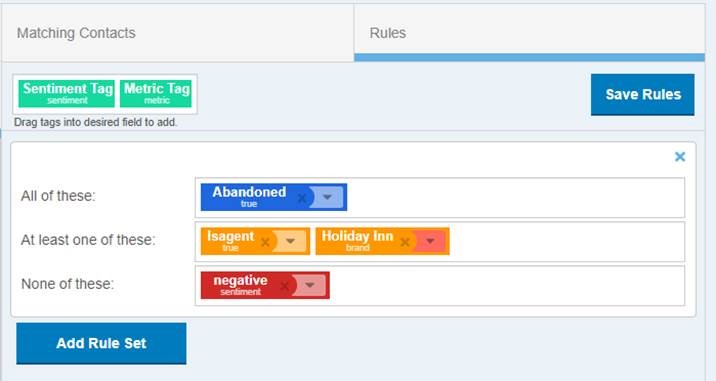716x381 pixels.
Task: Remove the negative sentiment tag via x
Action: pyautogui.click(x=284, y=286)
